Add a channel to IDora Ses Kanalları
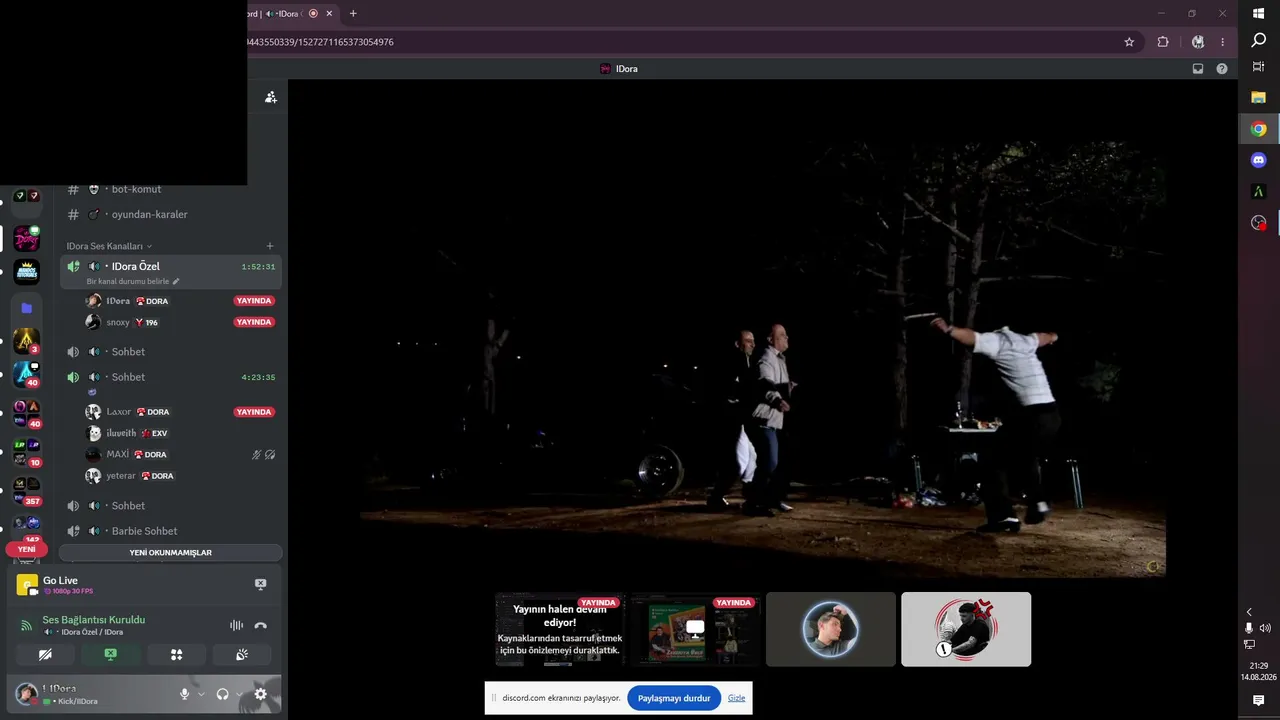Image resolution: width=1280 pixels, height=720 pixels. tap(269, 246)
